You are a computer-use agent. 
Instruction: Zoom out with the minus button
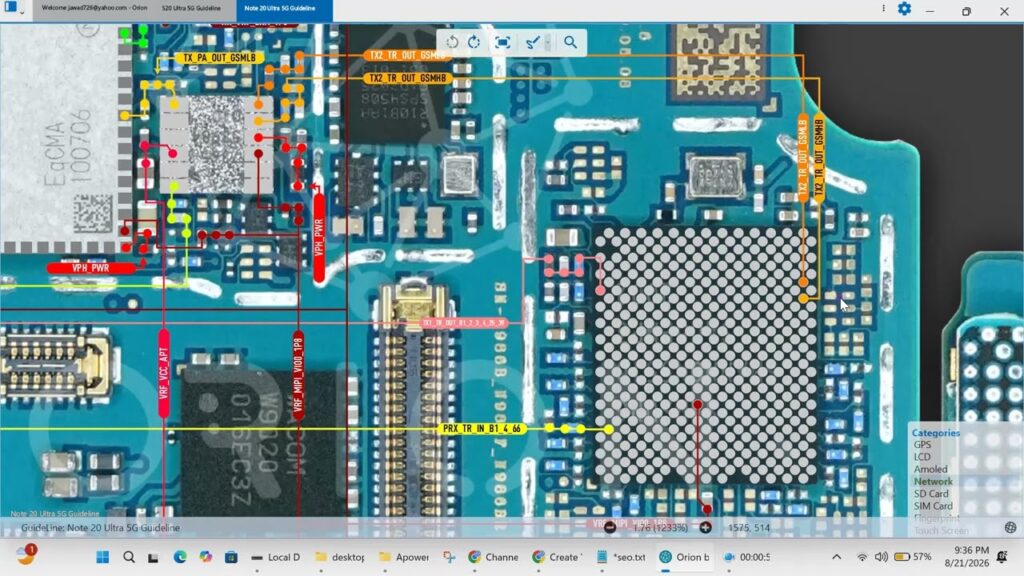(x=610, y=527)
